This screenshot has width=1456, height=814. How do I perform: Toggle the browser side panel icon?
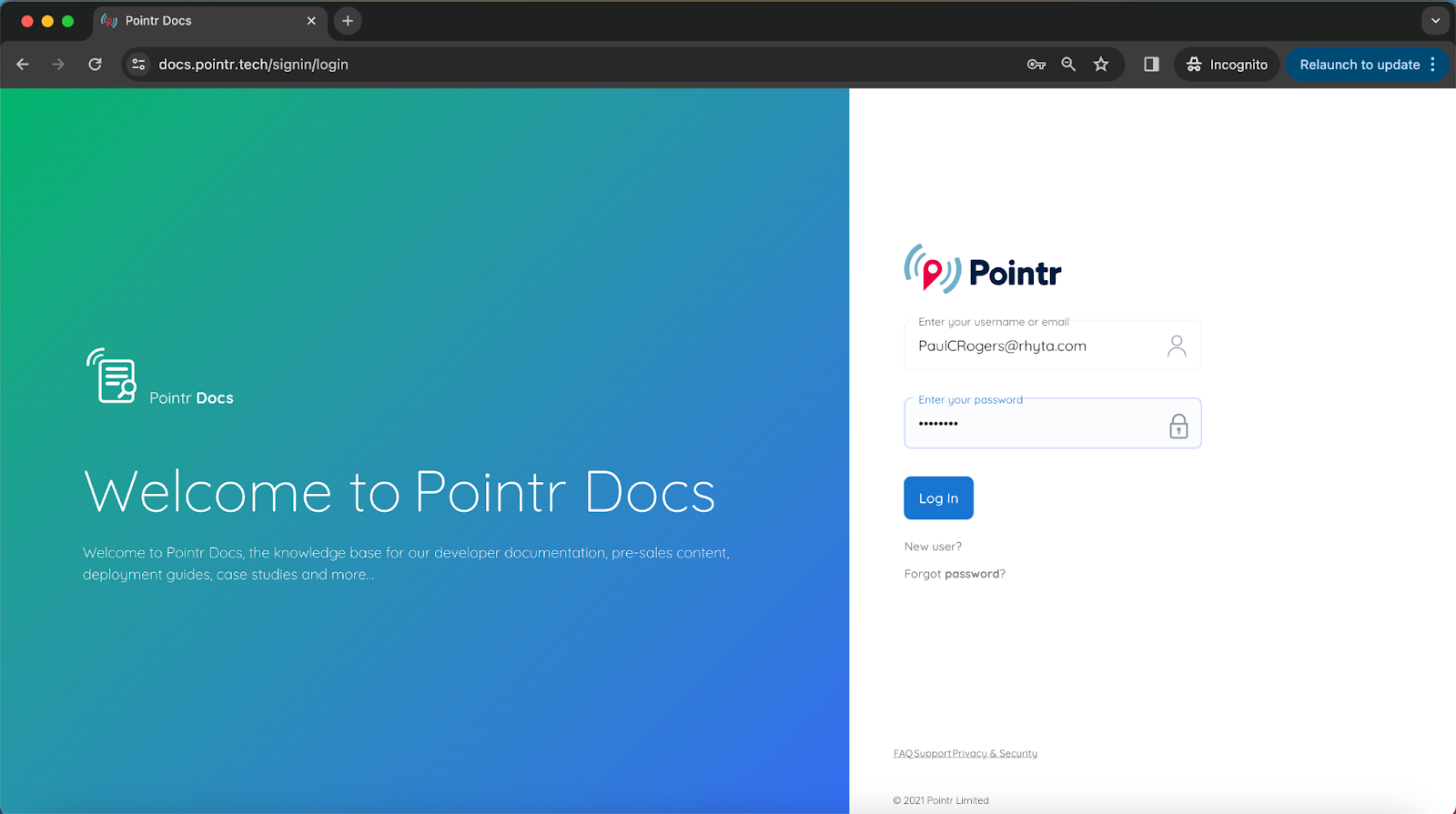pos(1151,65)
